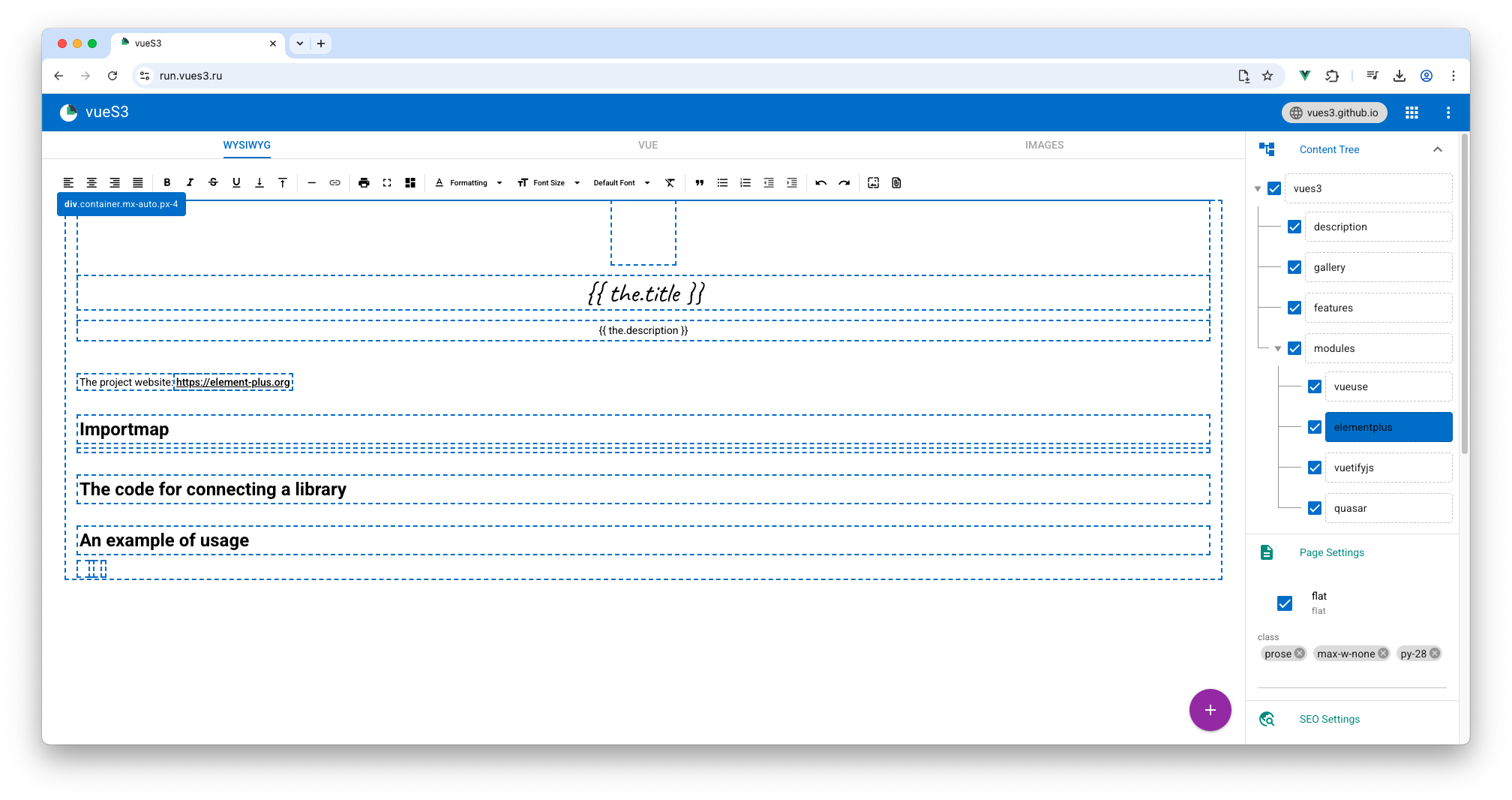Create a numbered list
This screenshot has width=1512, height=800.
click(745, 182)
